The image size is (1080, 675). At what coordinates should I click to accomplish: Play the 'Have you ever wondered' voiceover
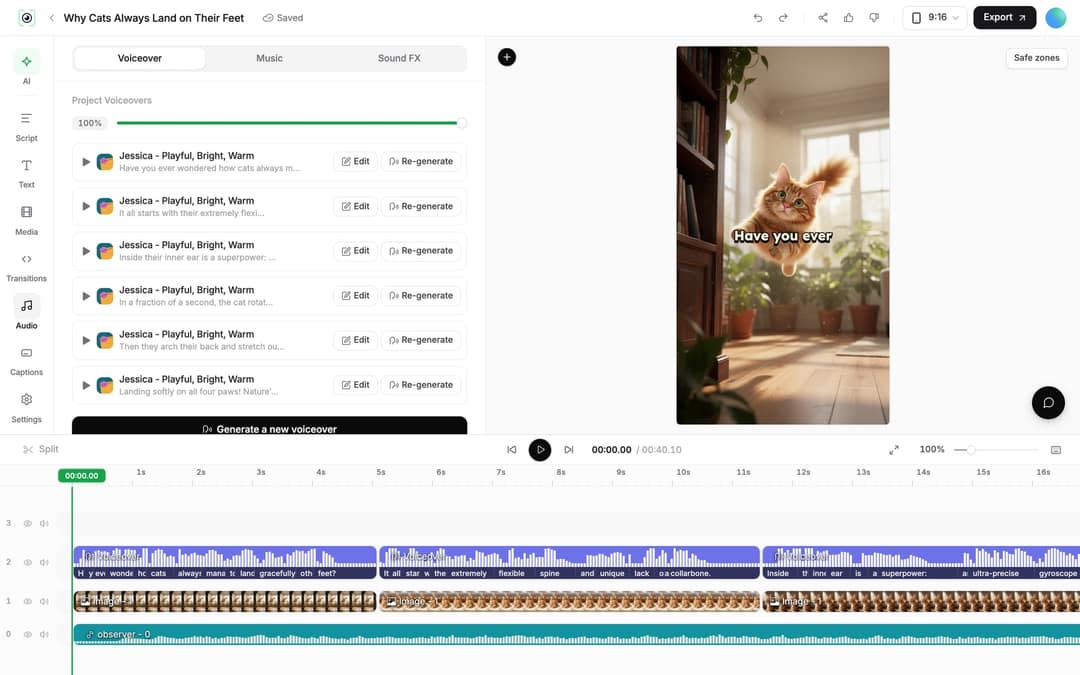[x=86, y=162]
